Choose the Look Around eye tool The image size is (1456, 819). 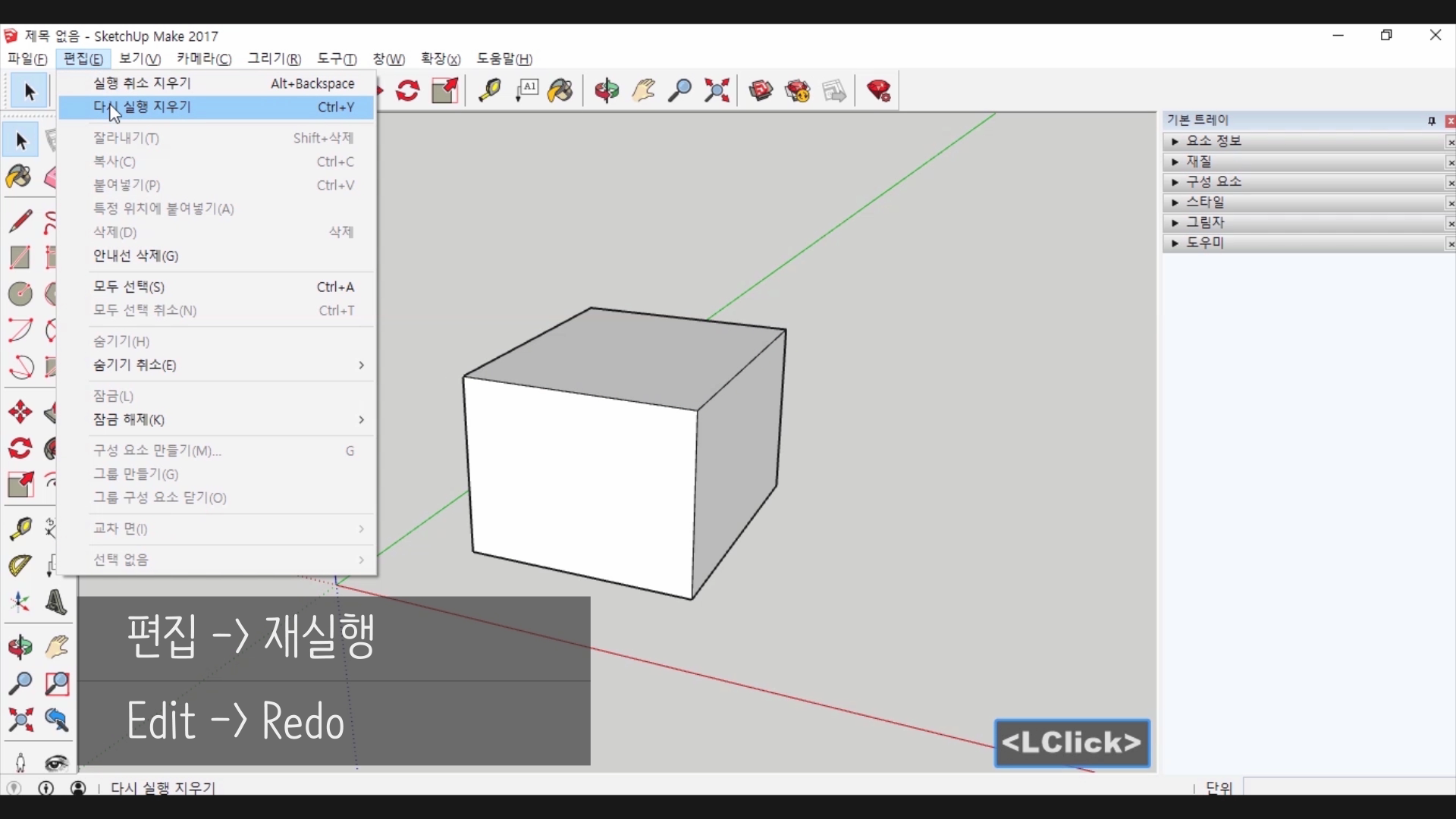[x=56, y=762]
